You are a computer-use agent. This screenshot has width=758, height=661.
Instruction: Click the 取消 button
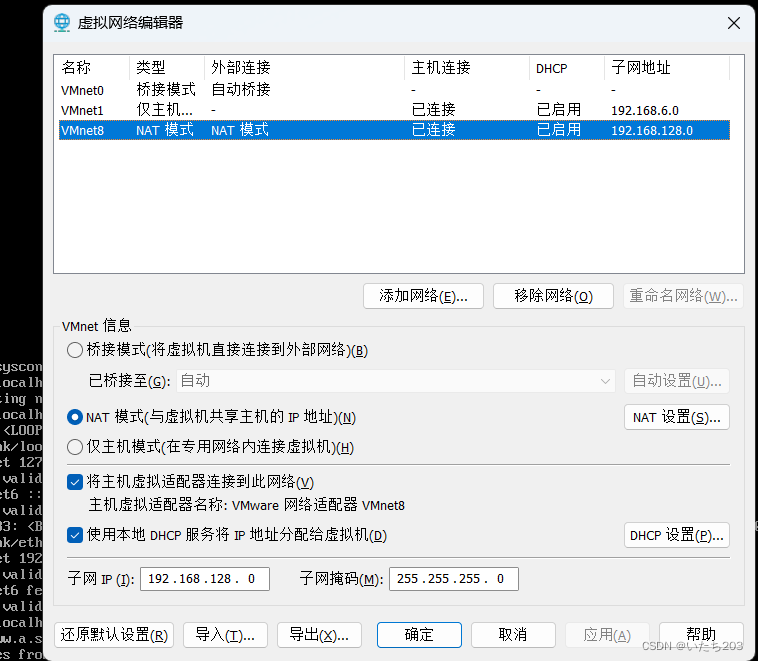click(513, 634)
